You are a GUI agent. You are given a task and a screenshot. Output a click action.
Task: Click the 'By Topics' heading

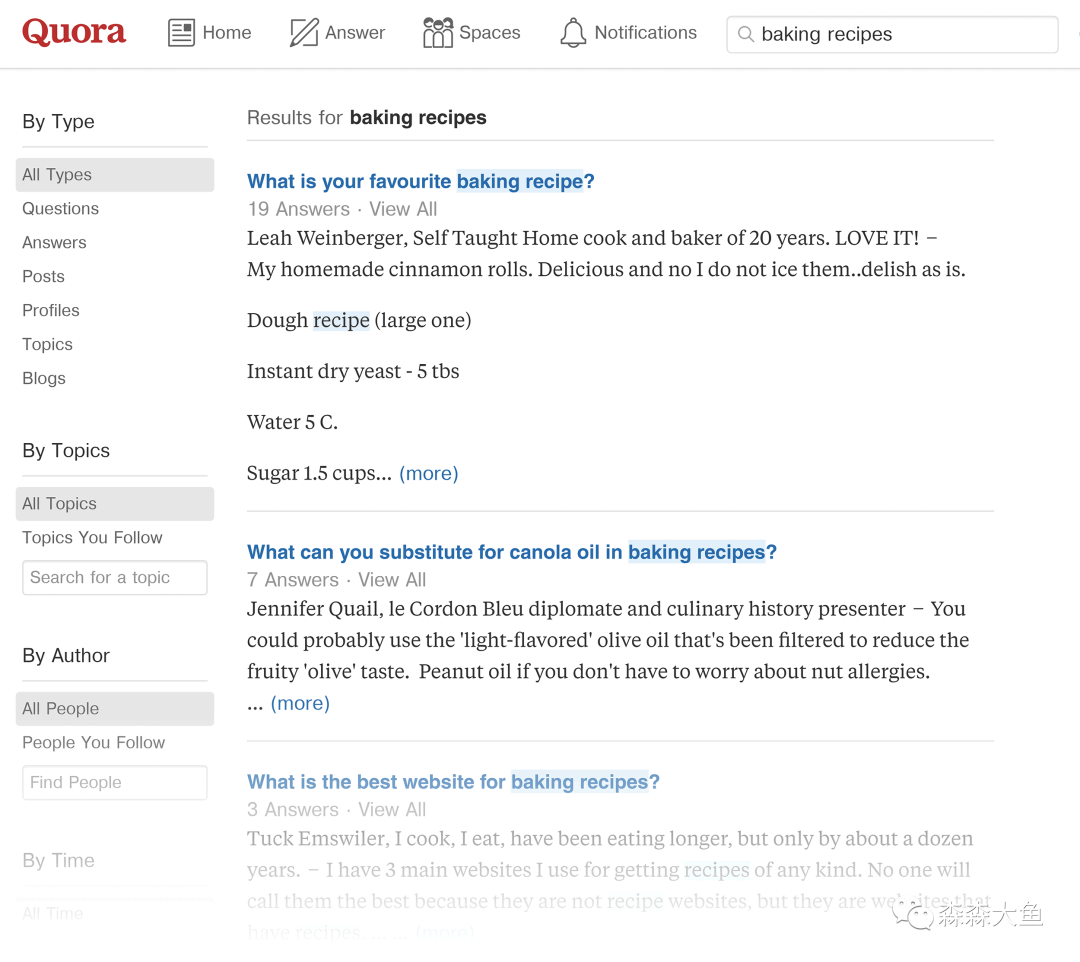click(66, 450)
